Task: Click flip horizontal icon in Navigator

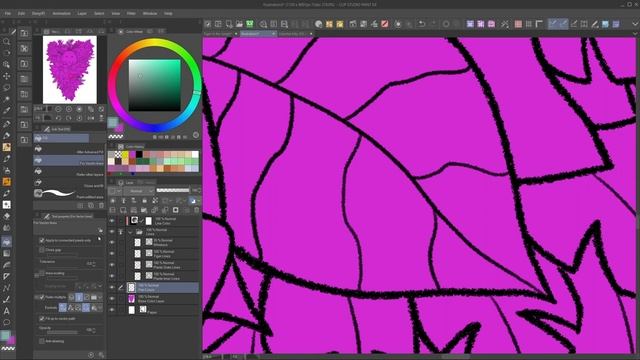Action: (x=91, y=118)
